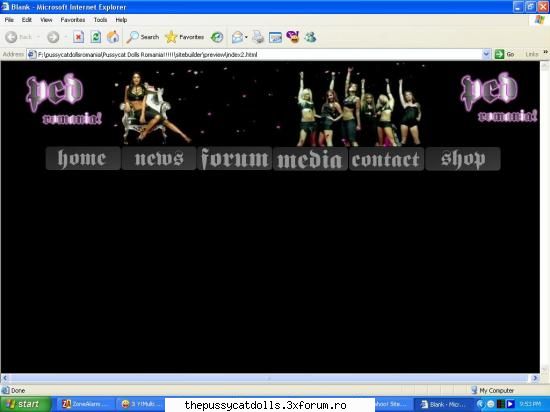Click the vertical scrollbar up arrow
Viewport: 550px width, 412px height.
pos(545,65)
